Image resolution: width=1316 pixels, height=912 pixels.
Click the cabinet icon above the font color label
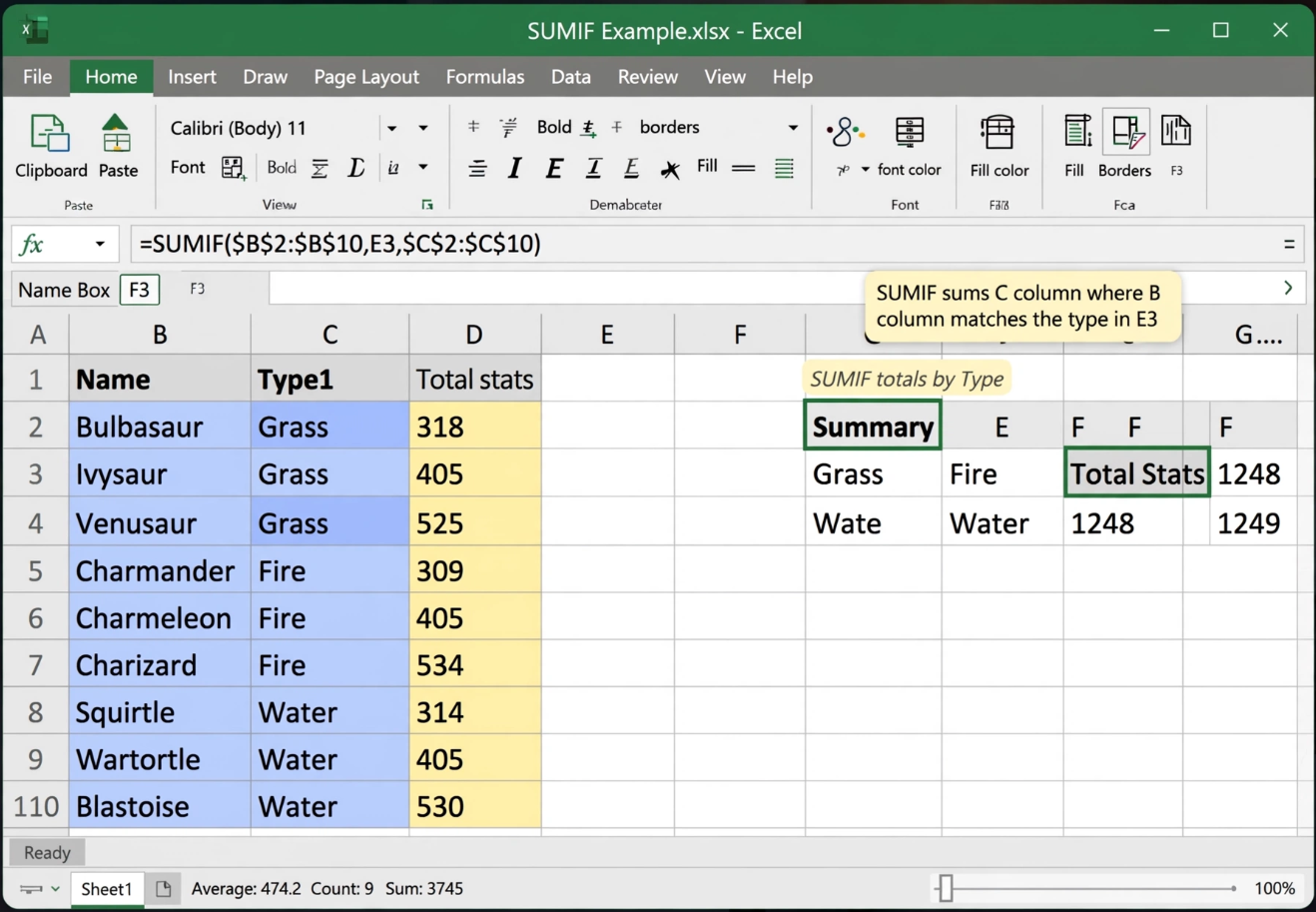click(x=909, y=133)
